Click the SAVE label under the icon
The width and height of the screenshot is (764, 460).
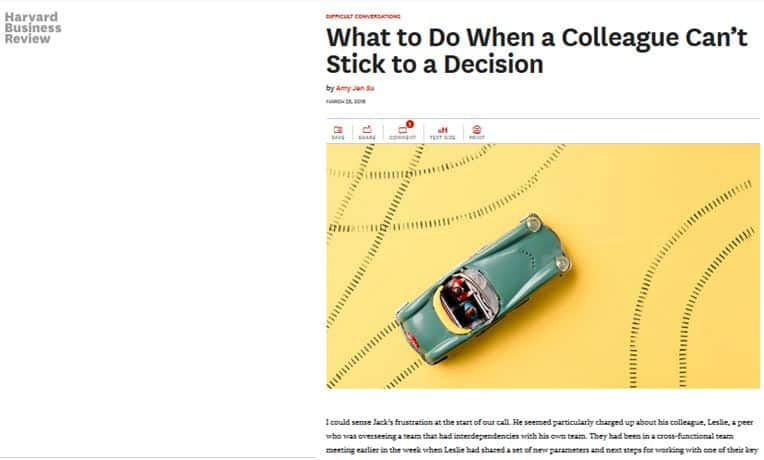(x=338, y=138)
